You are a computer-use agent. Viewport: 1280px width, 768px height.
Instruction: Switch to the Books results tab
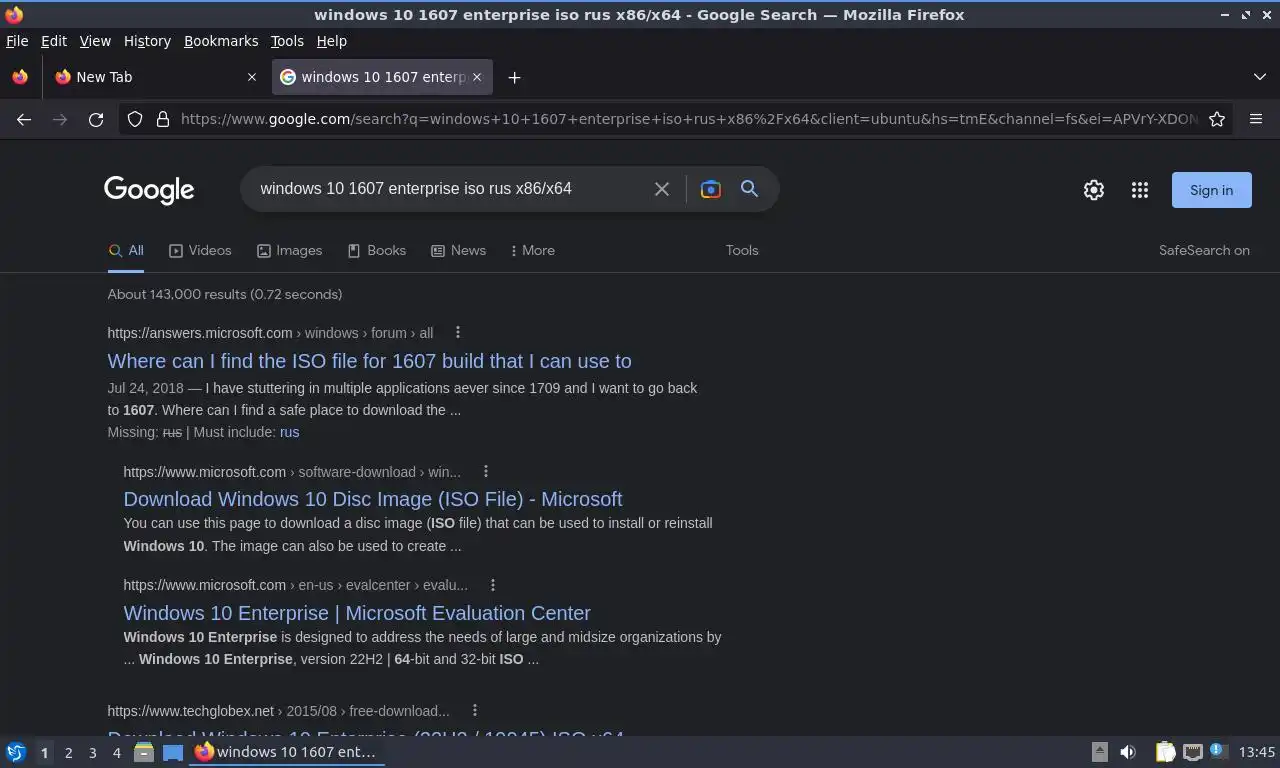tap(376, 250)
